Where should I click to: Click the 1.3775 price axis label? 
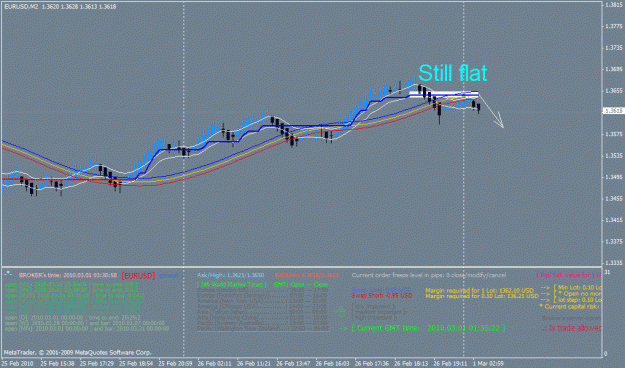click(x=614, y=26)
